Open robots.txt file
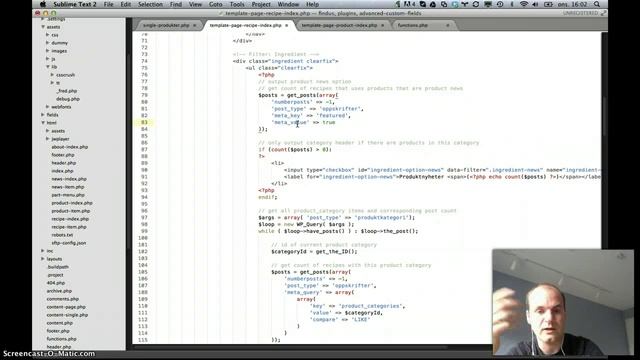This screenshot has width=640, height=360. click(62, 235)
